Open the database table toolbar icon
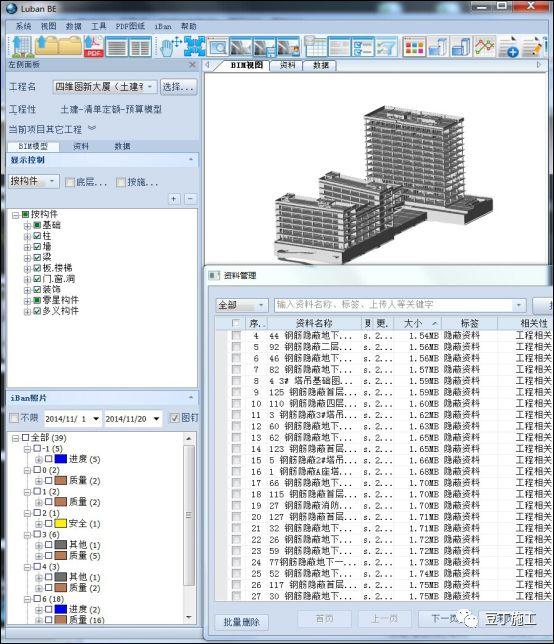Image resolution: width=554 pixels, height=644 pixels. pyautogui.click(x=315, y=46)
